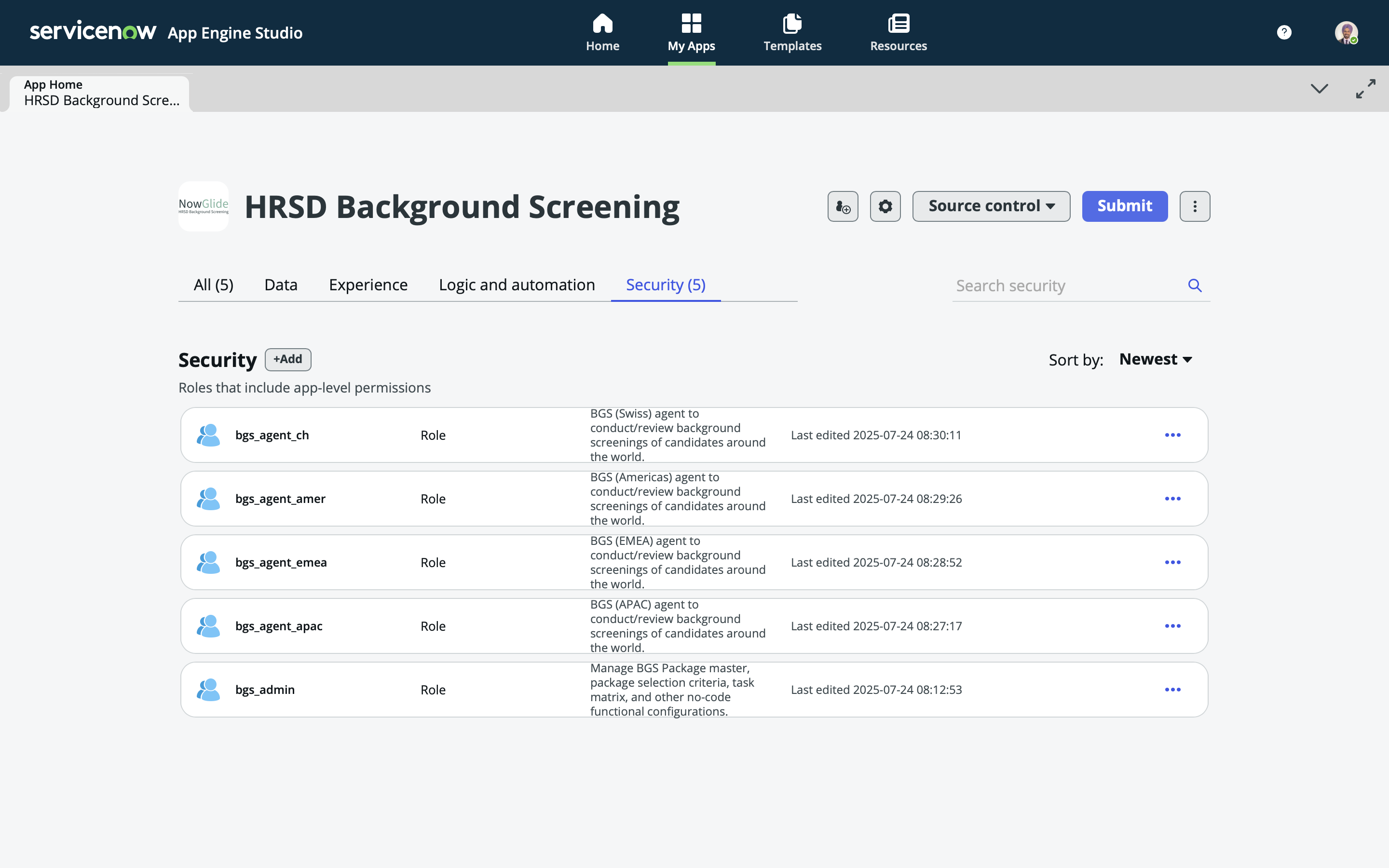This screenshot has width=1389, height=868.
Task: Click the BGS (Swiss) agent description text
Action: pyautogui.click(x=678, y=435)
